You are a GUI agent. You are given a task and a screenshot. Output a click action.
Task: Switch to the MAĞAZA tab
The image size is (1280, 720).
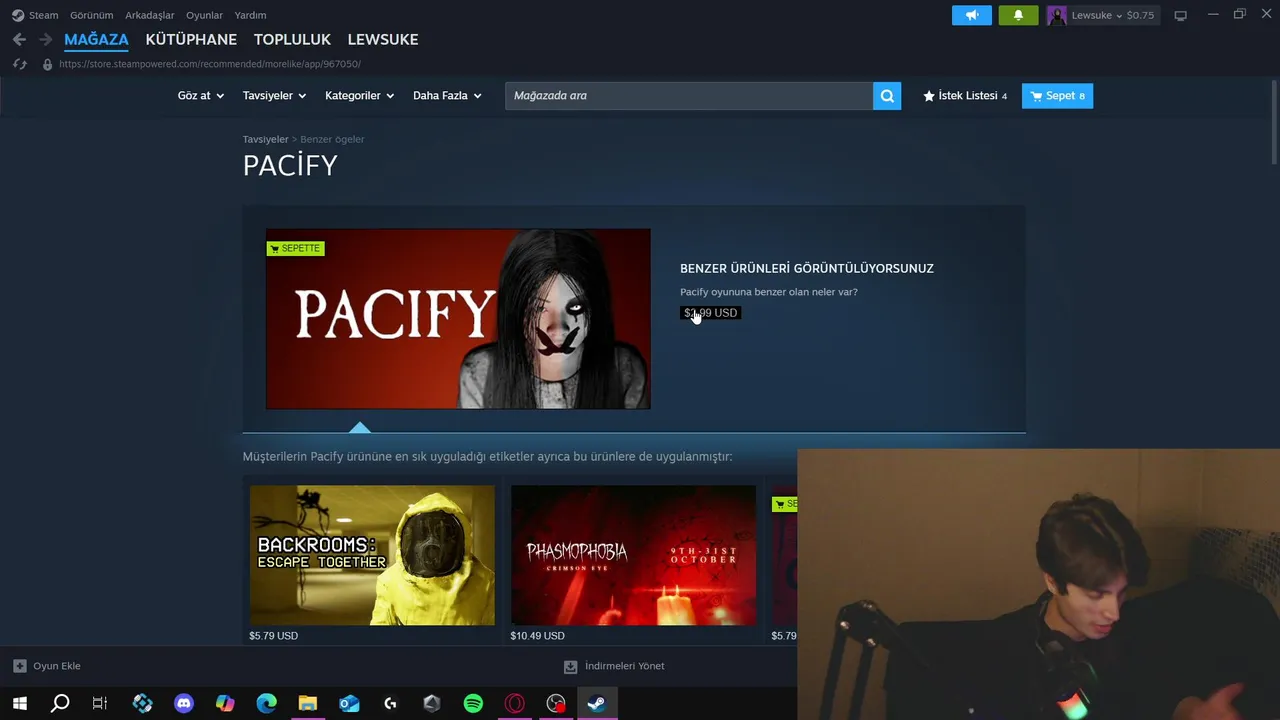point(96,39)
